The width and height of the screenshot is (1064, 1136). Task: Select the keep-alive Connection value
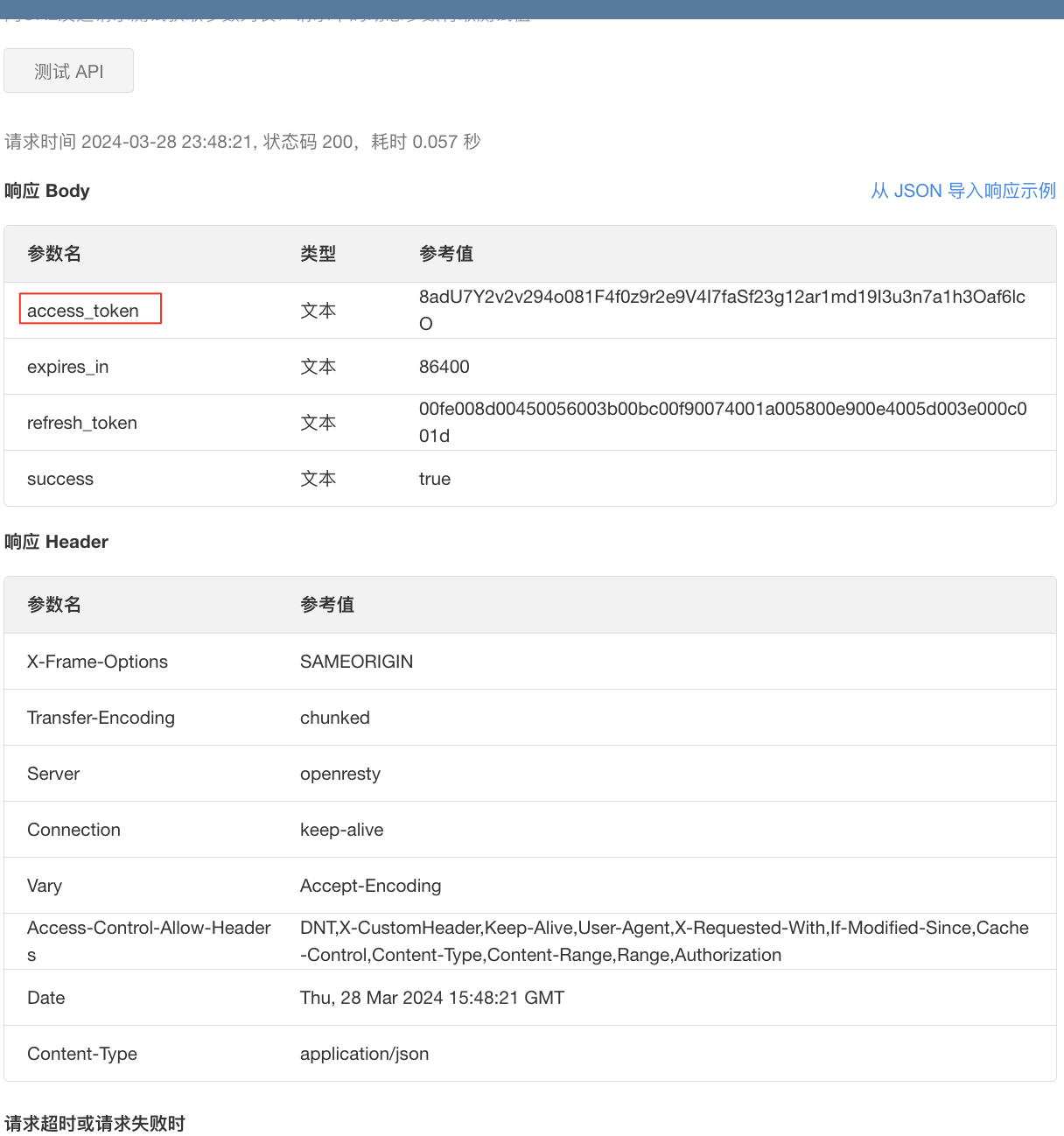pyautogui.click(x=341, y=830)
